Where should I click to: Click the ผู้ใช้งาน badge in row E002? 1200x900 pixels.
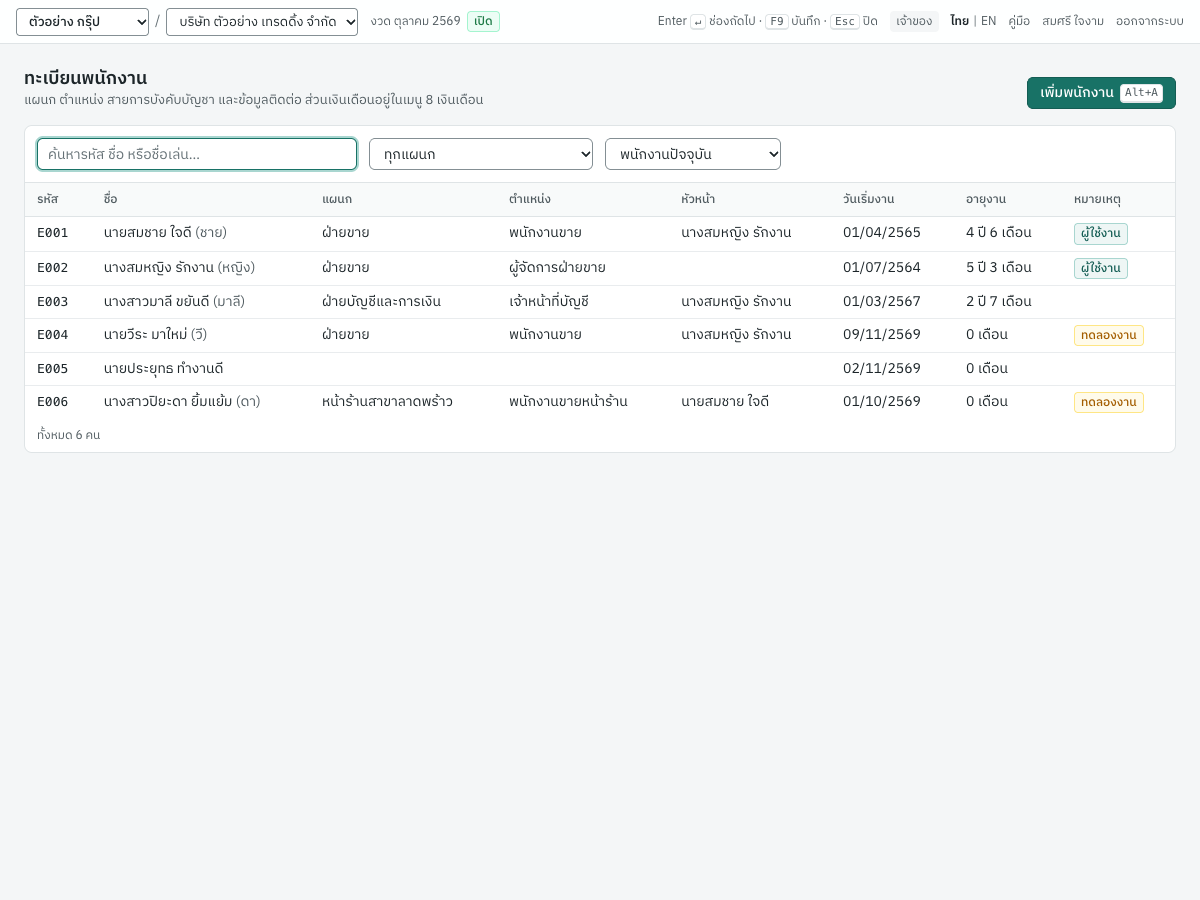[1101, 268]
